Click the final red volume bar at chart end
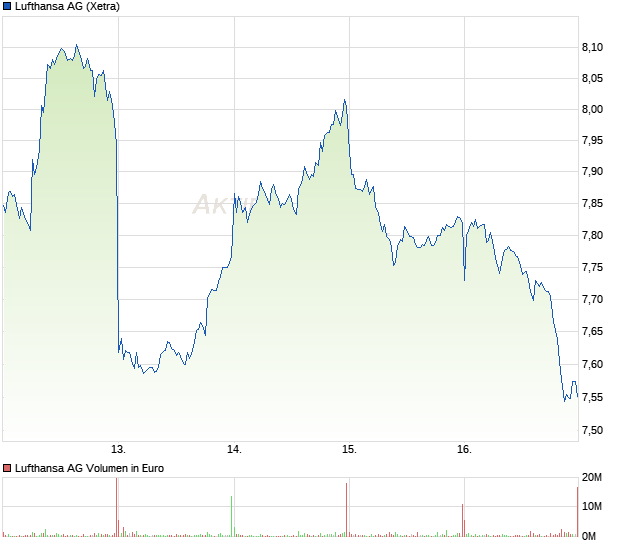The image size is (620, 546). pyautogui.click(x=577, y=512)
